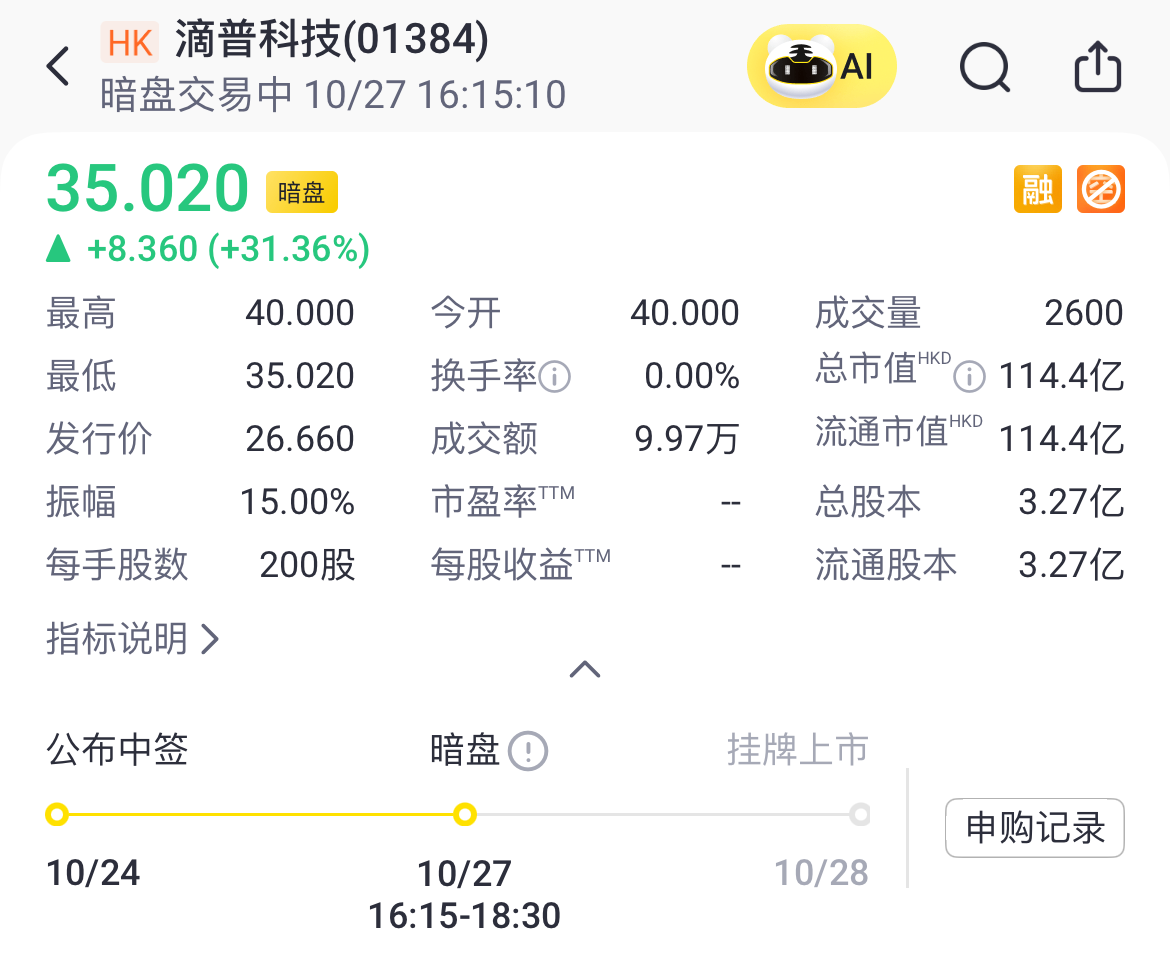Viewport: 1170px width, 967px height.
Task: Tap the HK market badge
Action: point(130,43)
